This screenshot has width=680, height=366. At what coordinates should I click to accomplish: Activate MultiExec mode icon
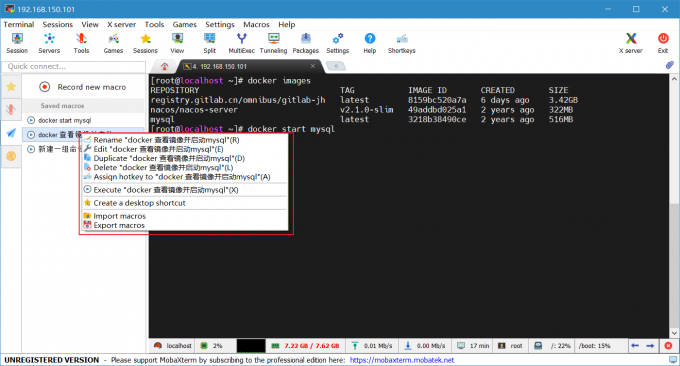(242, 43)
